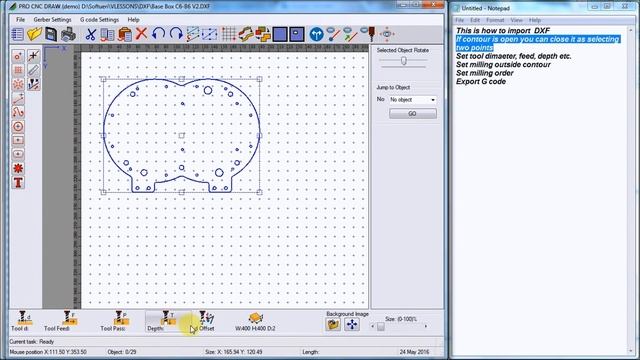Select the solid blue square icon
The width and height of the screenshot is (640, 360).
280,34
